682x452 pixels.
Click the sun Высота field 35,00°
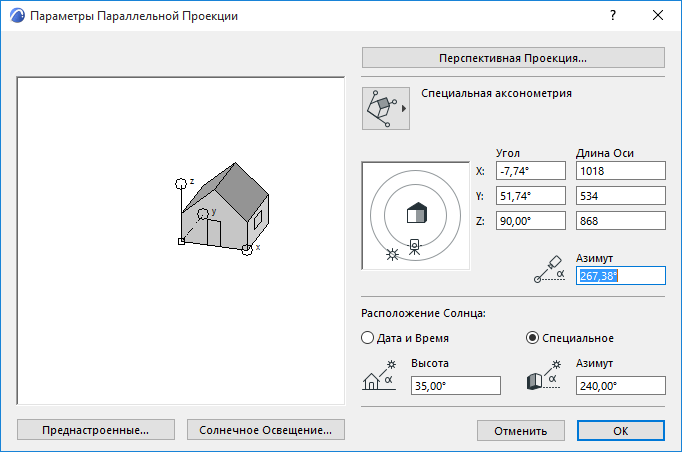point(456,385)
